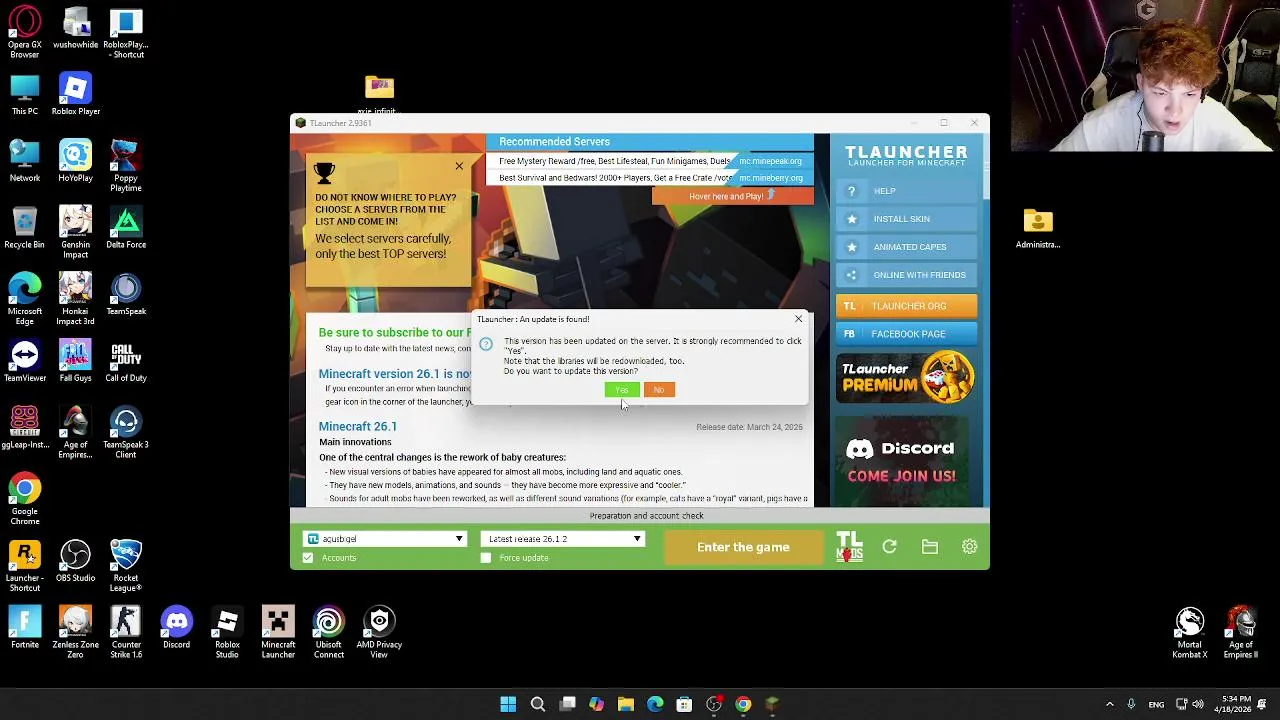Viewport: 1280px width, 720px height.
Task: Select Animated Capes in sidebar
Action: tap(906, 247)
